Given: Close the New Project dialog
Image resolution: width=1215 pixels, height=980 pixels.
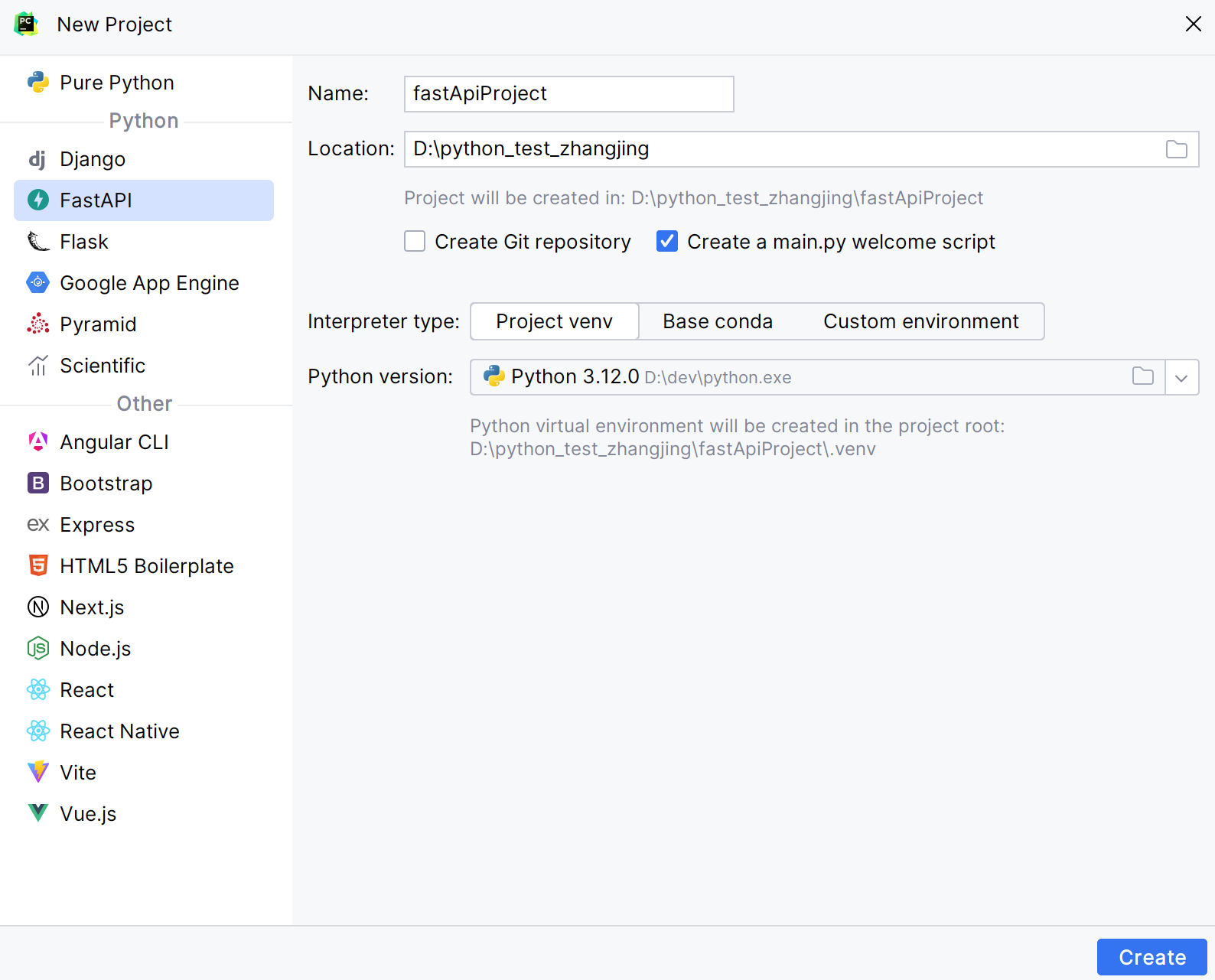Looking at the screenshot, I should (1193, 24).
